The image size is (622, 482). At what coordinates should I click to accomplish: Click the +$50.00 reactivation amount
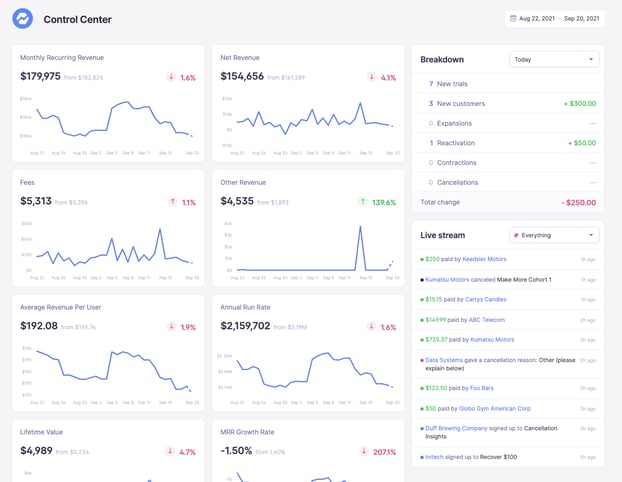coord(582,143)
